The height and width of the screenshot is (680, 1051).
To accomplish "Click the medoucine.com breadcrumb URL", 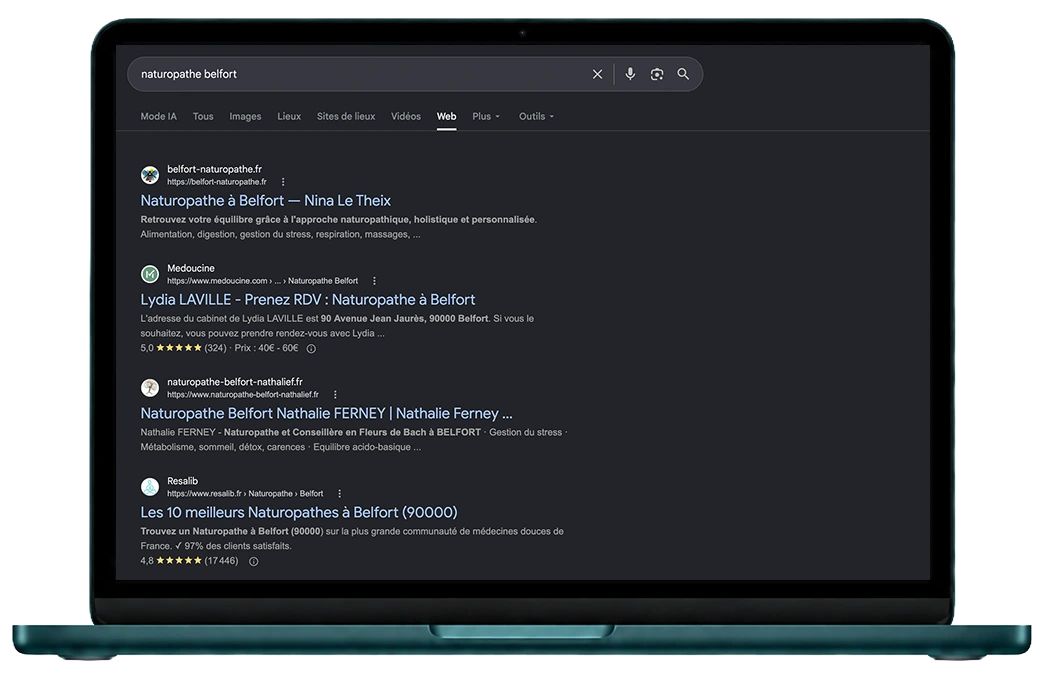I will point(262,281).
